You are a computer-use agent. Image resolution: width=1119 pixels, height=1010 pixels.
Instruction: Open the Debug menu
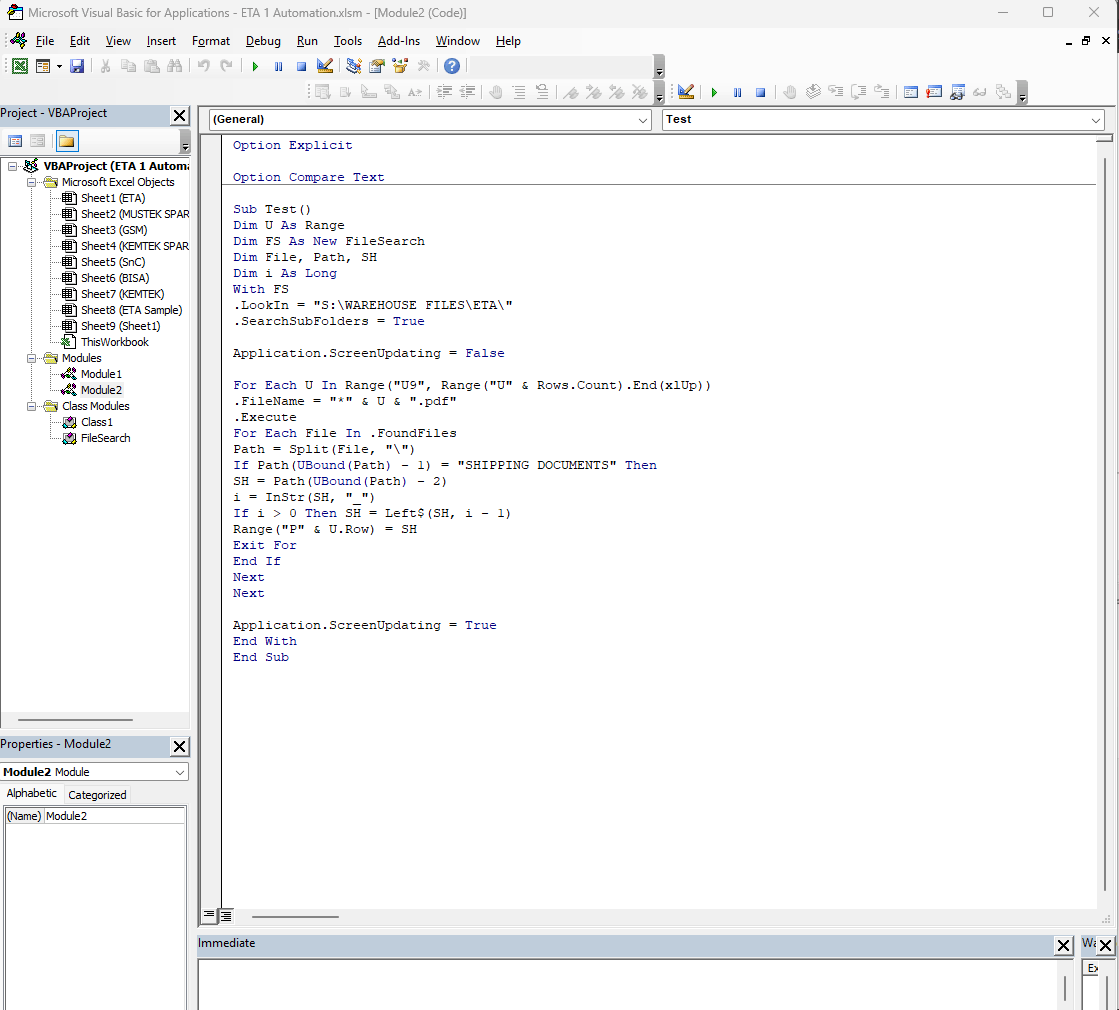point(263,41)
